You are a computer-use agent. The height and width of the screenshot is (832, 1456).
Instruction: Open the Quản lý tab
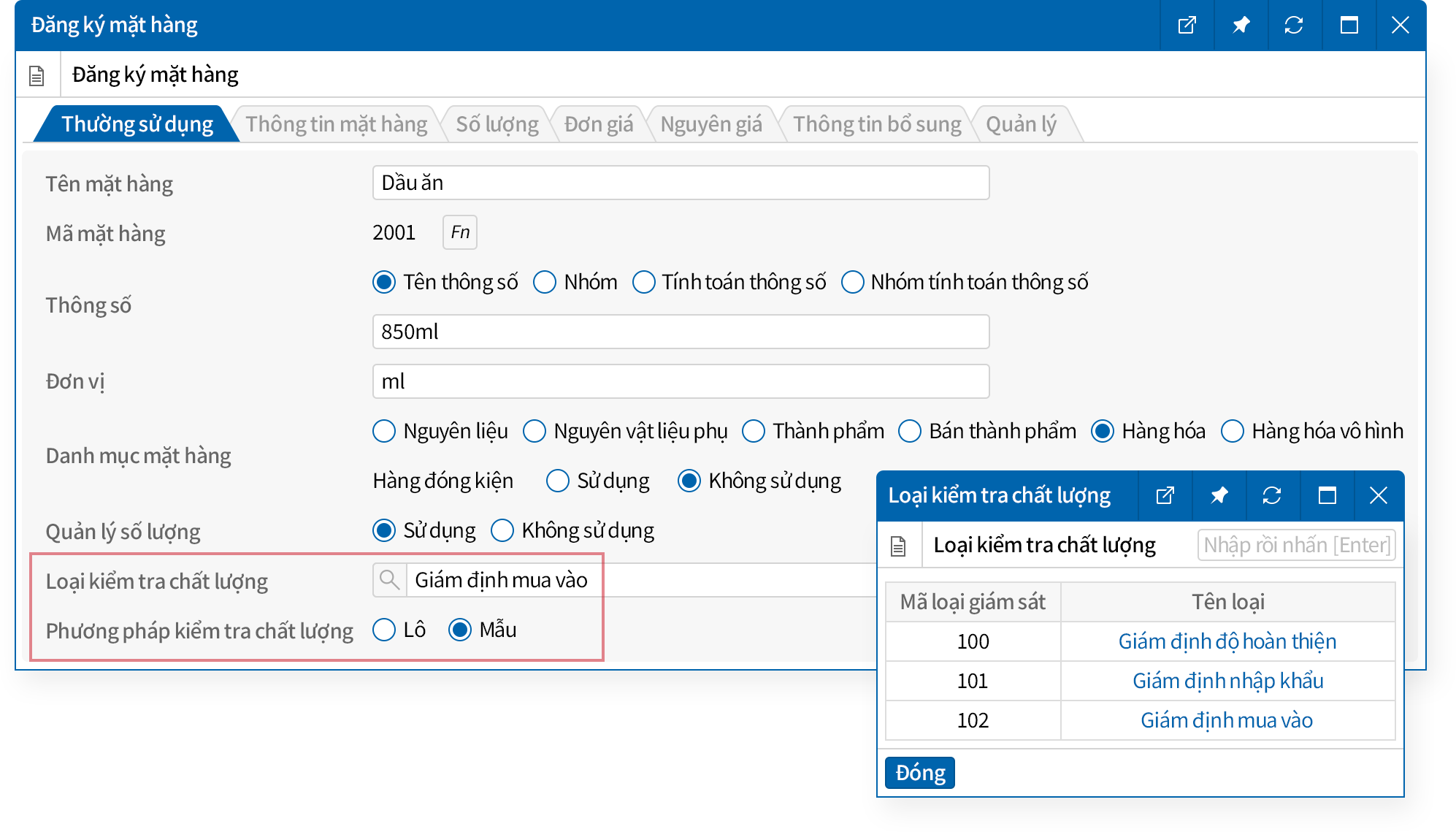click(x=1021, y=124)
